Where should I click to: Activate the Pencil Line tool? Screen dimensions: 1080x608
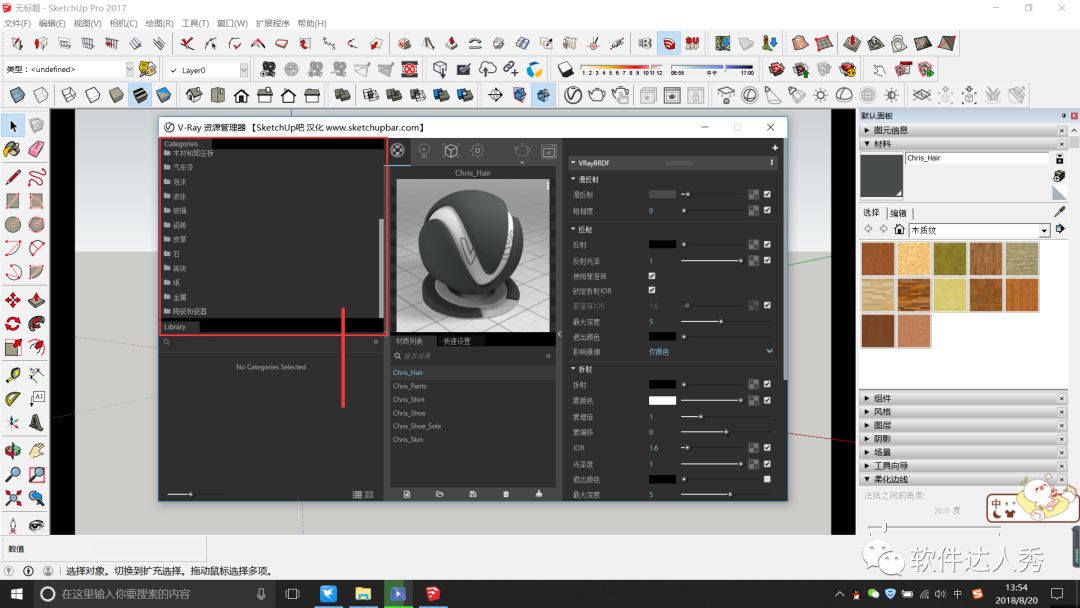point(12,177)
